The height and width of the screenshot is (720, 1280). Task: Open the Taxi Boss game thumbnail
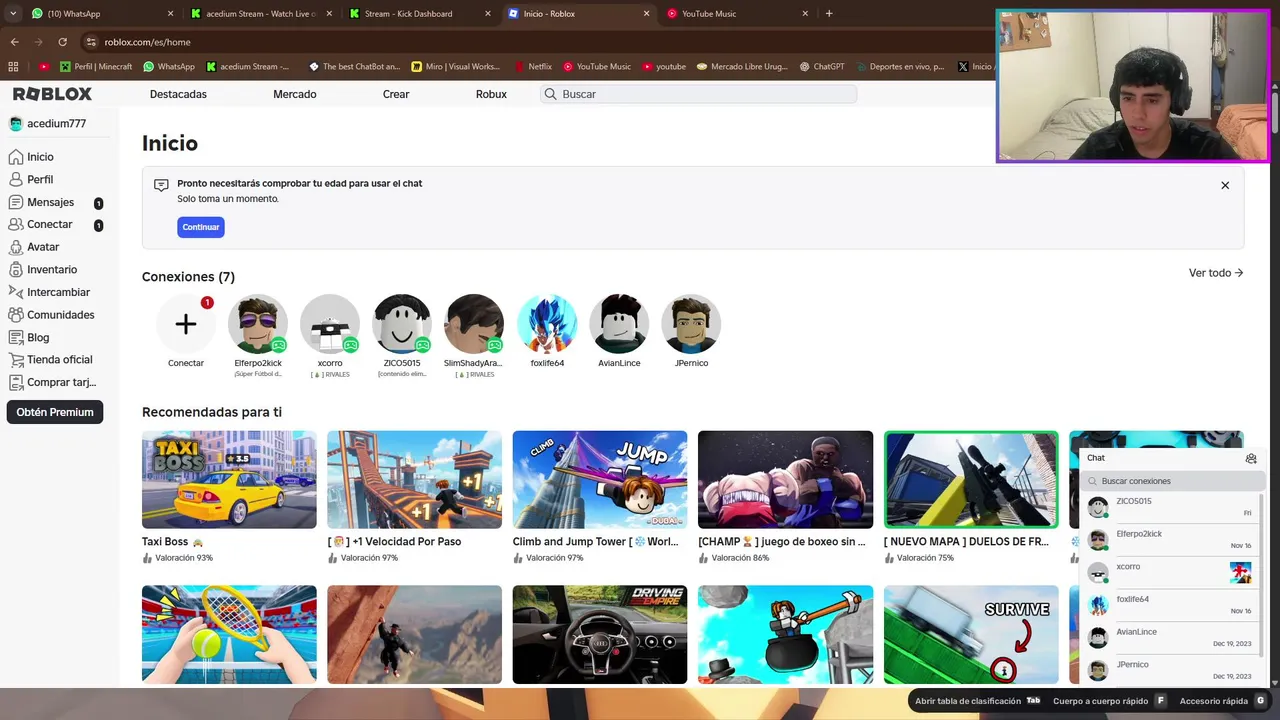coord(229,479)
